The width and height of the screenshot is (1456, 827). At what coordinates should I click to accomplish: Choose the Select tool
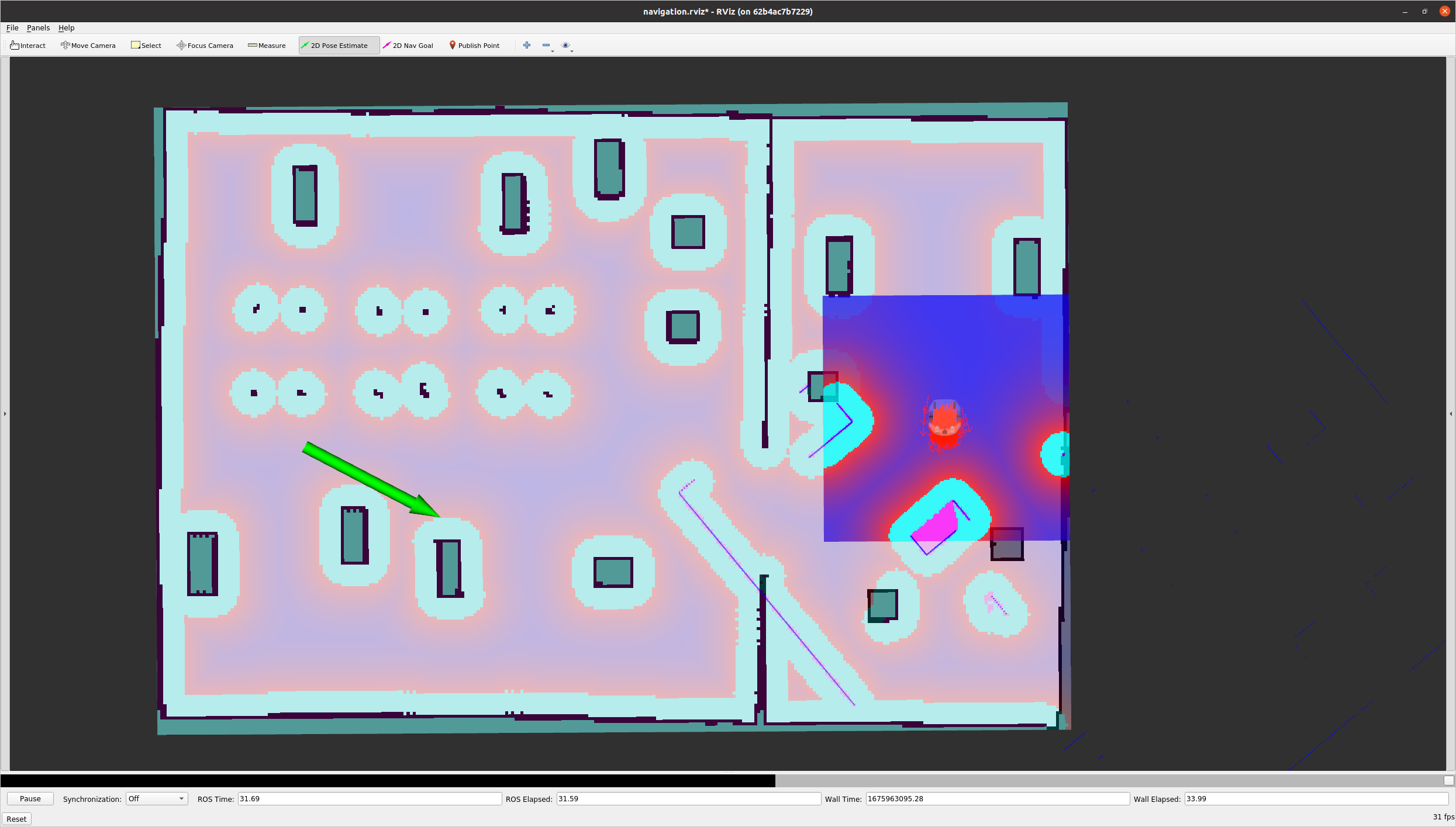click(x=146, y=46)
